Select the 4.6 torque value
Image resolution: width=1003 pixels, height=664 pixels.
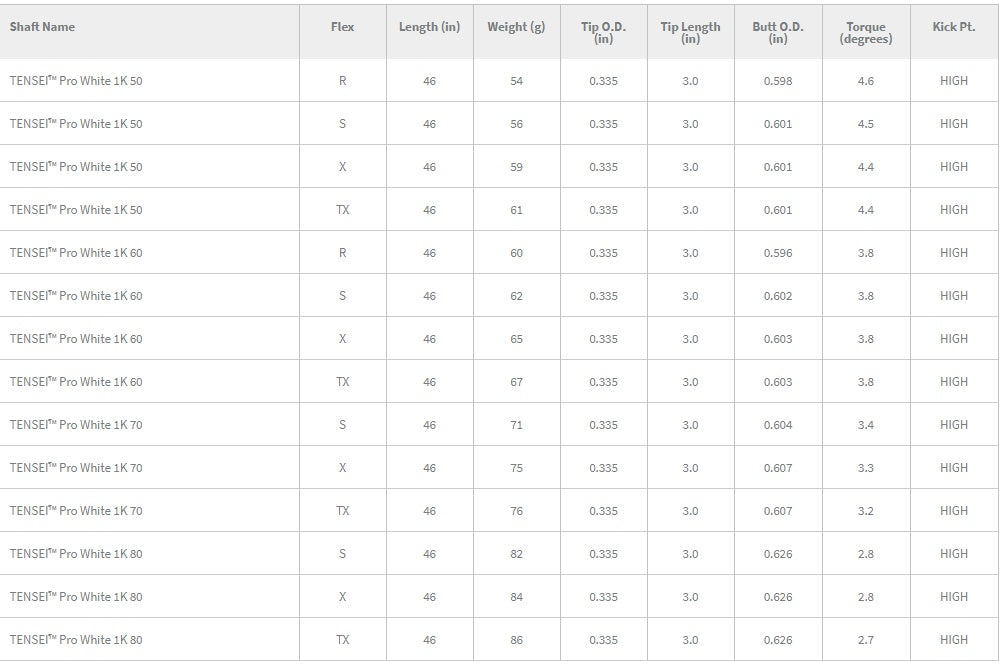[865, 81]
